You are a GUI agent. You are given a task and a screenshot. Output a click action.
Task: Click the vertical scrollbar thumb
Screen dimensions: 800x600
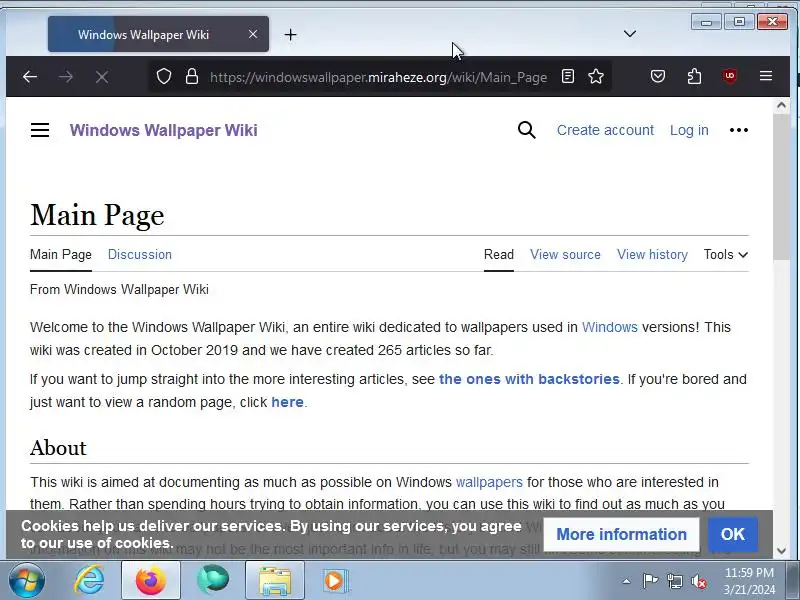781,187
